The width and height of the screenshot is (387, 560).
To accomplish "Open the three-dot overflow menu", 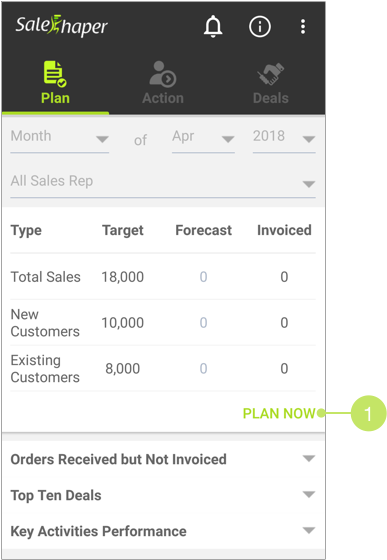I will (x=303, y=27).
